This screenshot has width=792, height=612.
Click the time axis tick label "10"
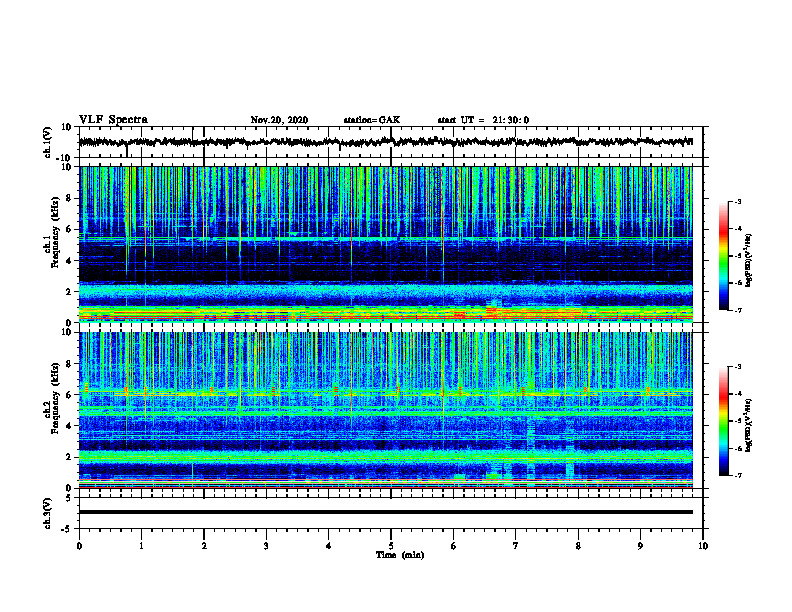[x=703, y=546]
